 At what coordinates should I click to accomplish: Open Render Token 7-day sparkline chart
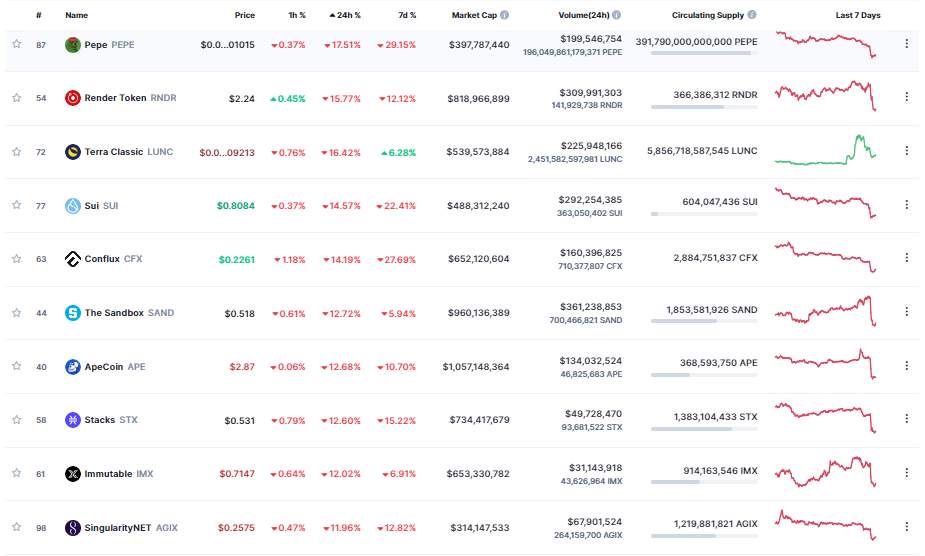tap(825, 96)
